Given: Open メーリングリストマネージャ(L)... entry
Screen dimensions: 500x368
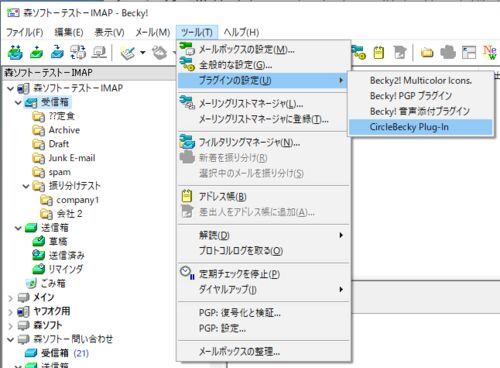Looking at the screenshot, I should [264, 104].
